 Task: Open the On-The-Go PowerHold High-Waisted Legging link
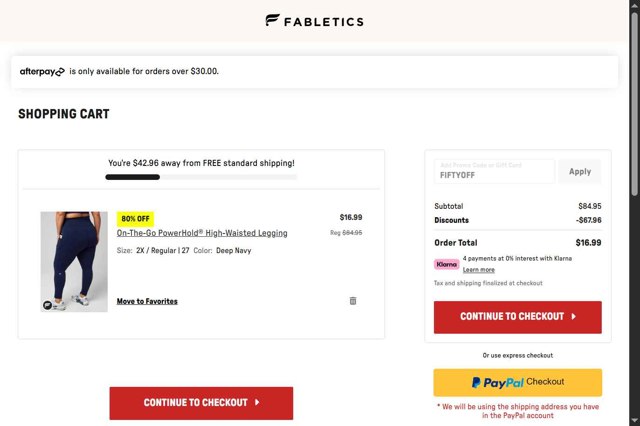[x=202, y=233]
